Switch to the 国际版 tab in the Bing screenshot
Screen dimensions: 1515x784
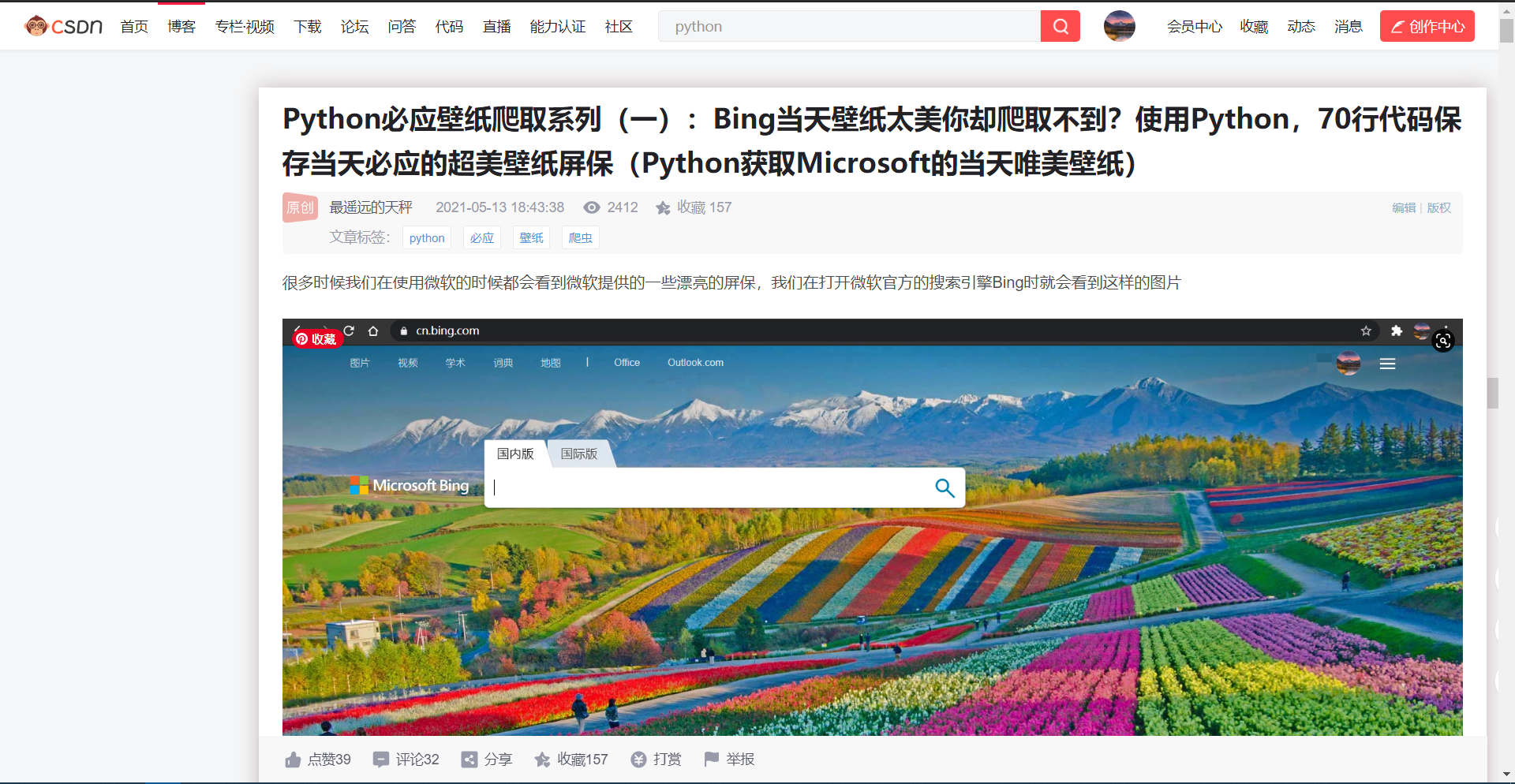578,454
